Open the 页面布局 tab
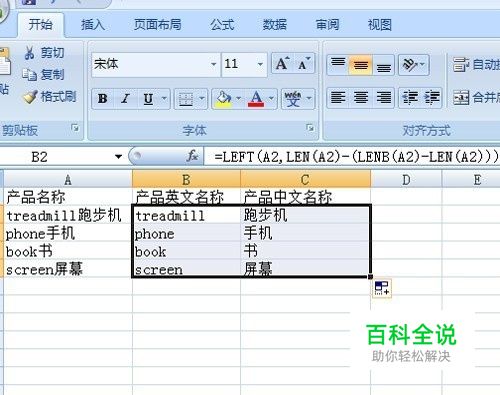Viewport: 500px width, 395px height. coord(157,25)
